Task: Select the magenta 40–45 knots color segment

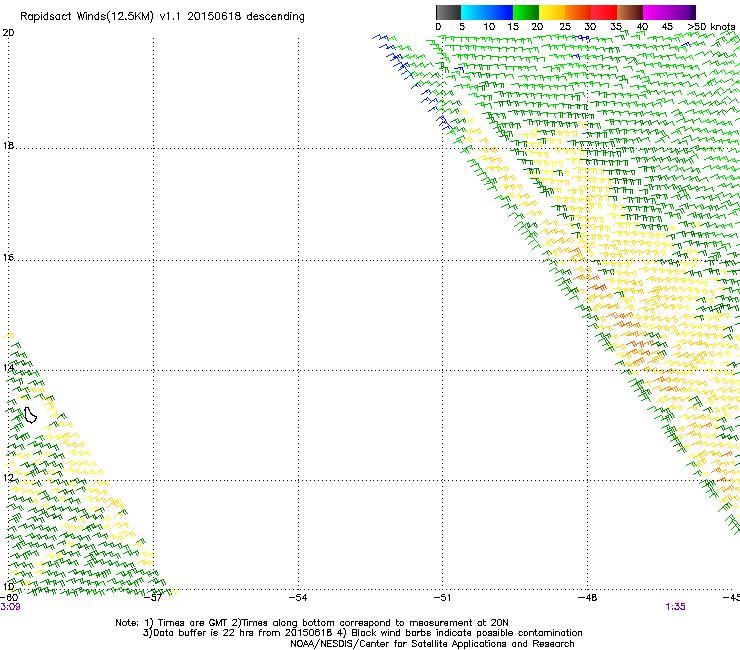Action: coord(656,12)
